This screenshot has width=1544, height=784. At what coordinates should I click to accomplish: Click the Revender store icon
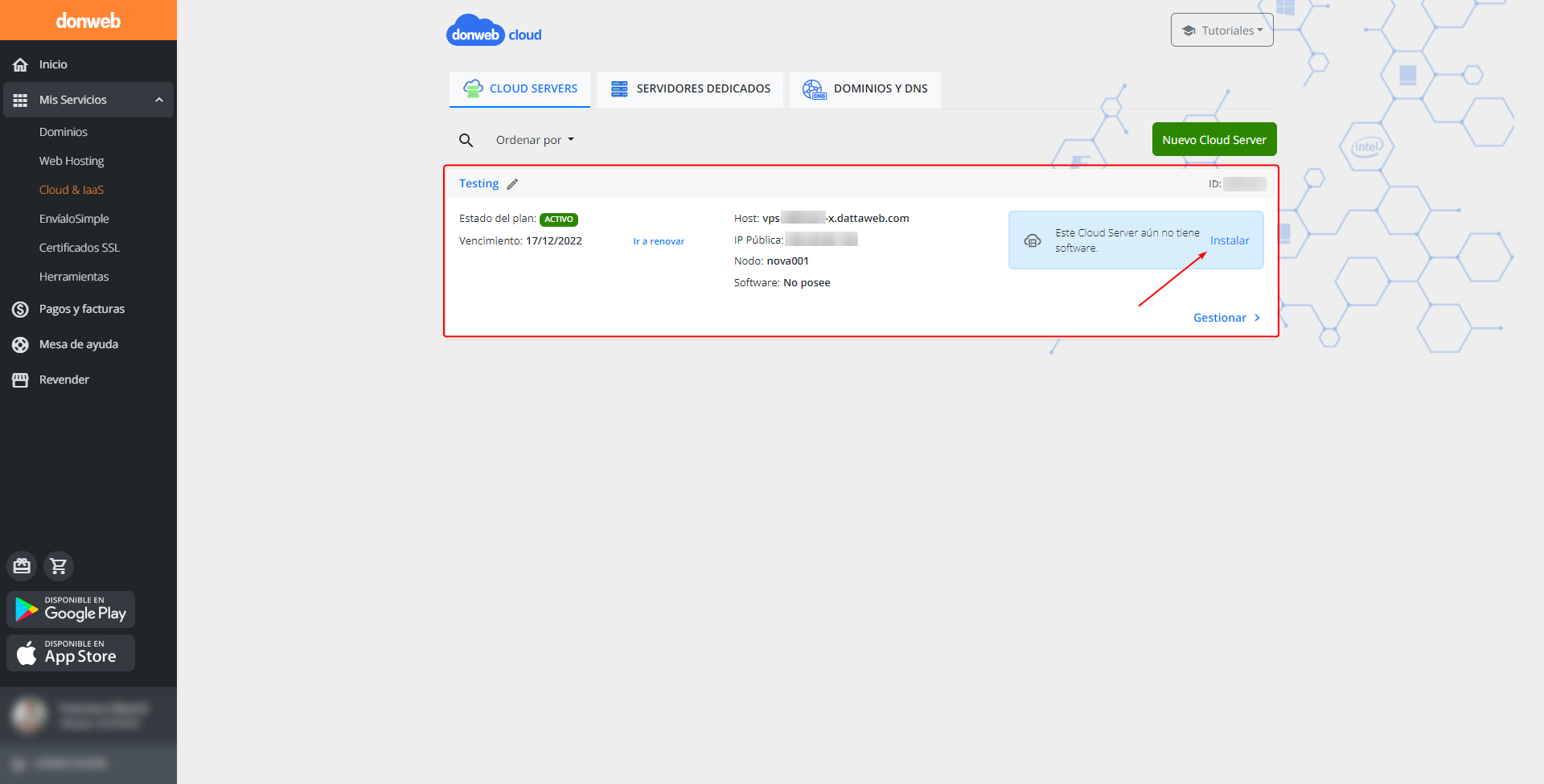click(20, 380)
